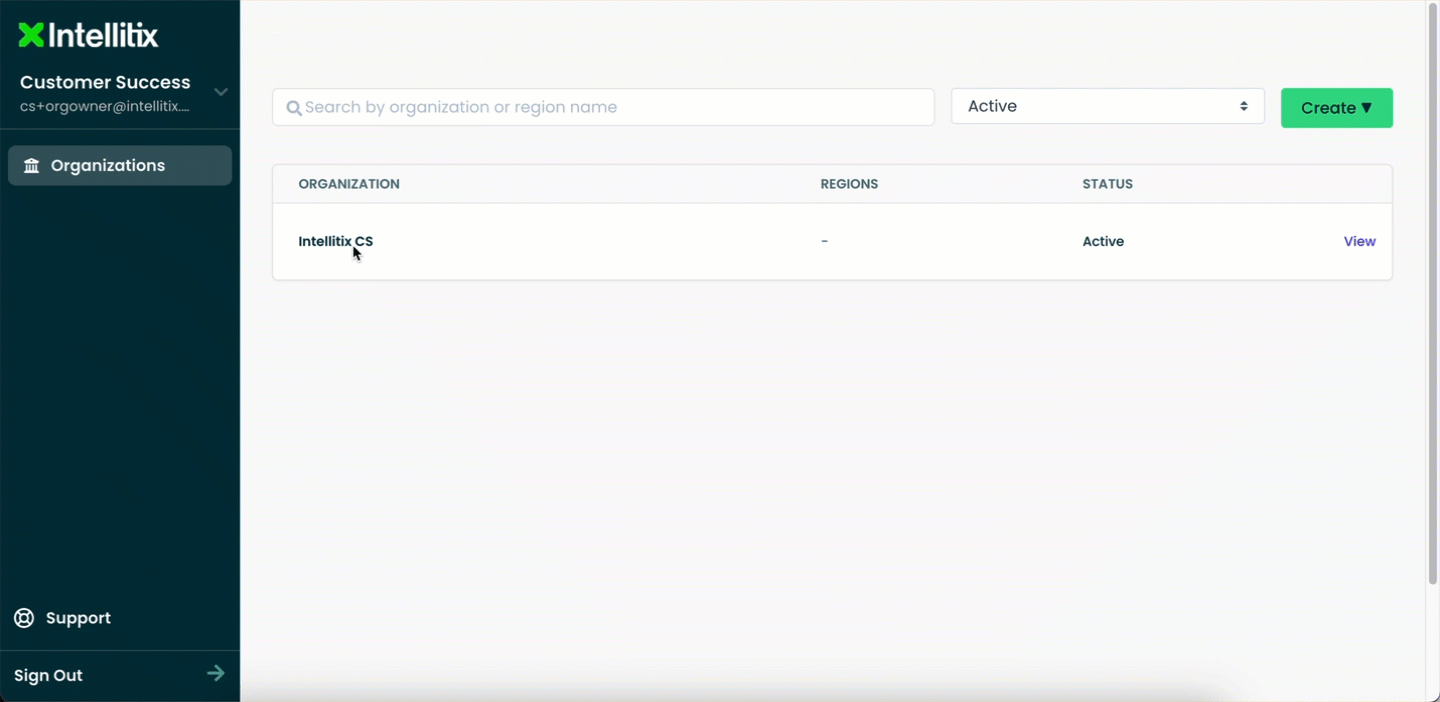Click the Sign Out text

48,676
